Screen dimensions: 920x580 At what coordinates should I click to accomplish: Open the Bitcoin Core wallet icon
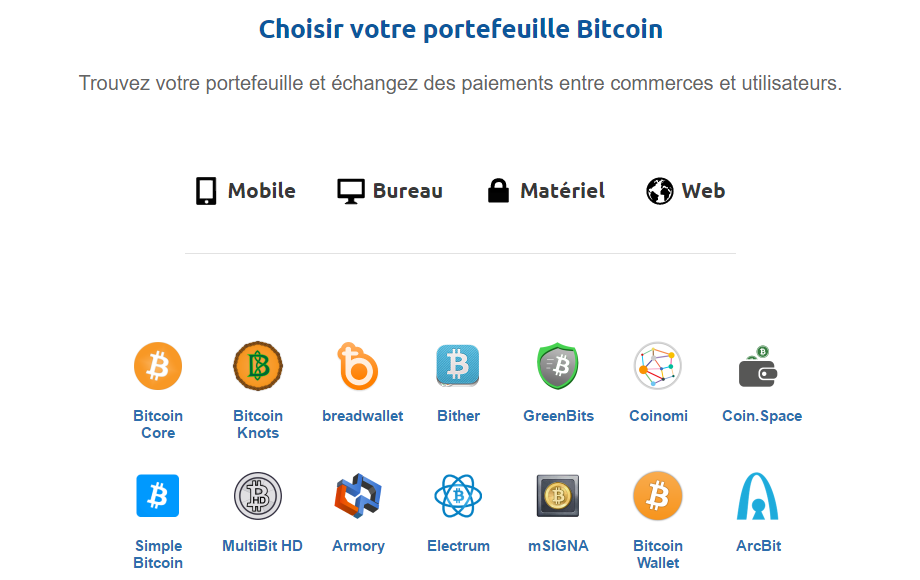click(x=158, y=366)
